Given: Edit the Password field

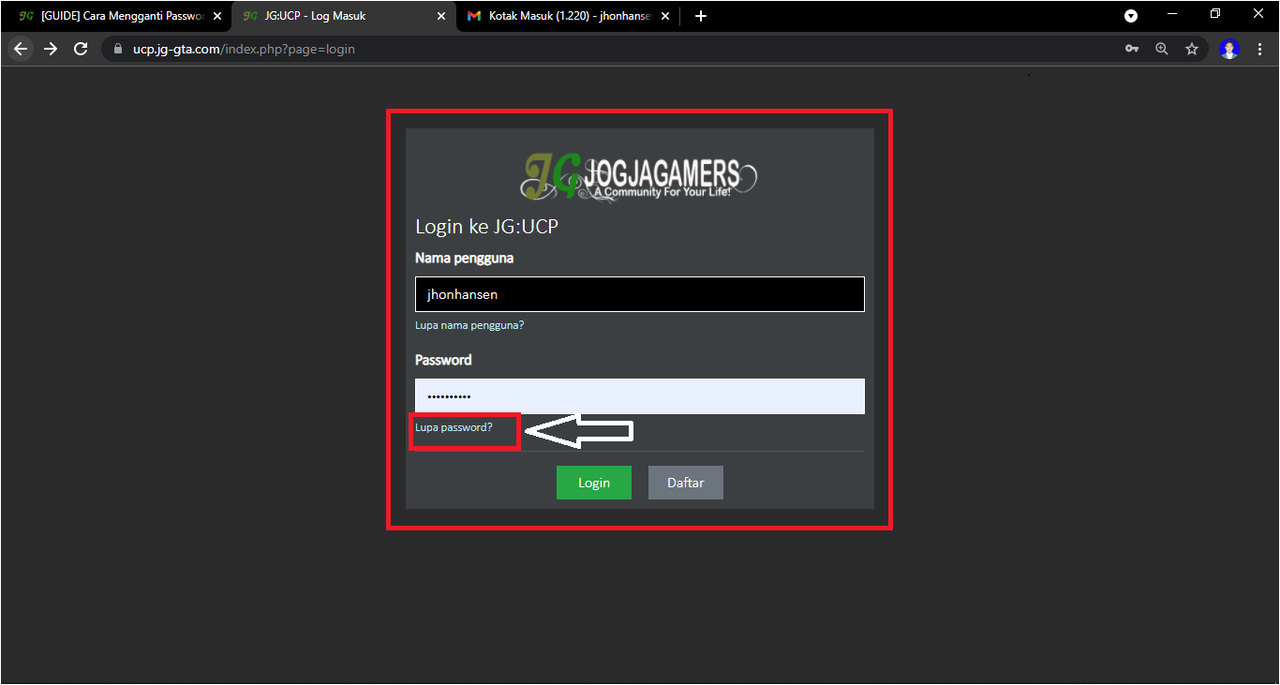Looking at the screenshot, I should [640, 396].
